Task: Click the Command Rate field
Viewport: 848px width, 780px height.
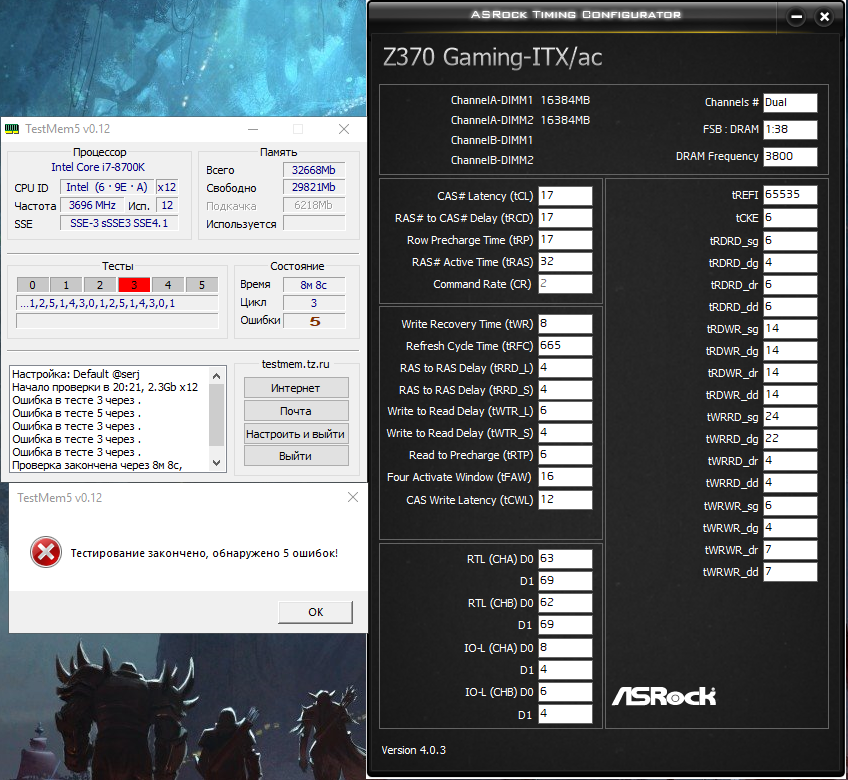Action: (x=565, y=283)
